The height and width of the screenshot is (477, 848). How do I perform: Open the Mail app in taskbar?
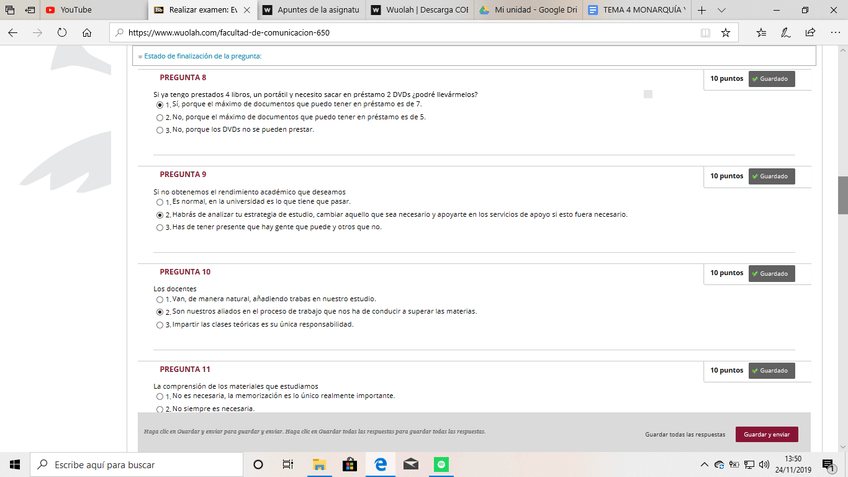[410, 465]
